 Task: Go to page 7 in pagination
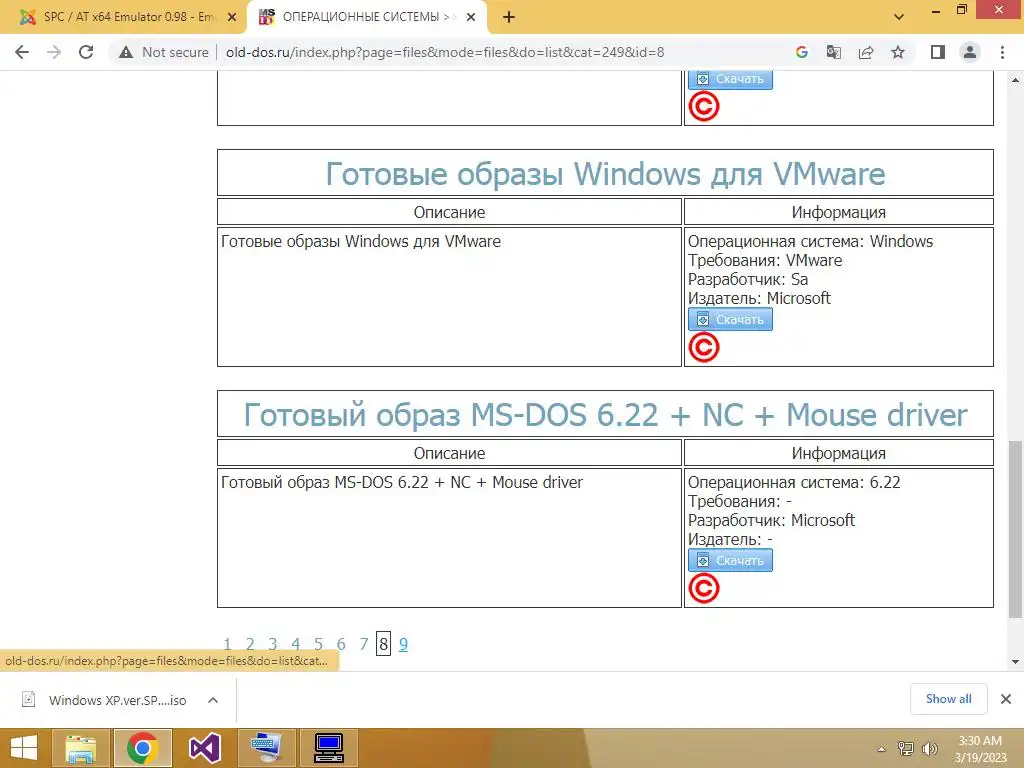[364, 645]
